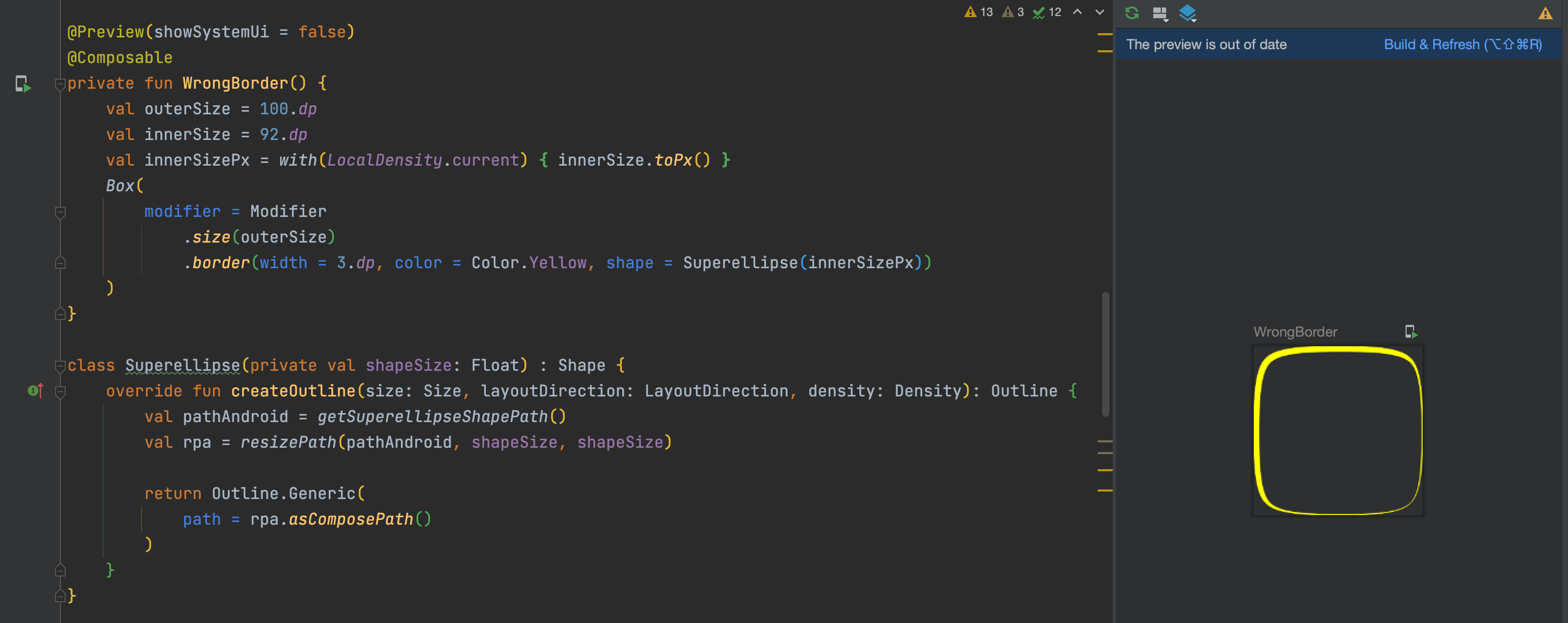Run WrongBorder preview from gutter icon
Image resolution: width=1568 pixels, height=623 pixels.
(x=22, y=84)
